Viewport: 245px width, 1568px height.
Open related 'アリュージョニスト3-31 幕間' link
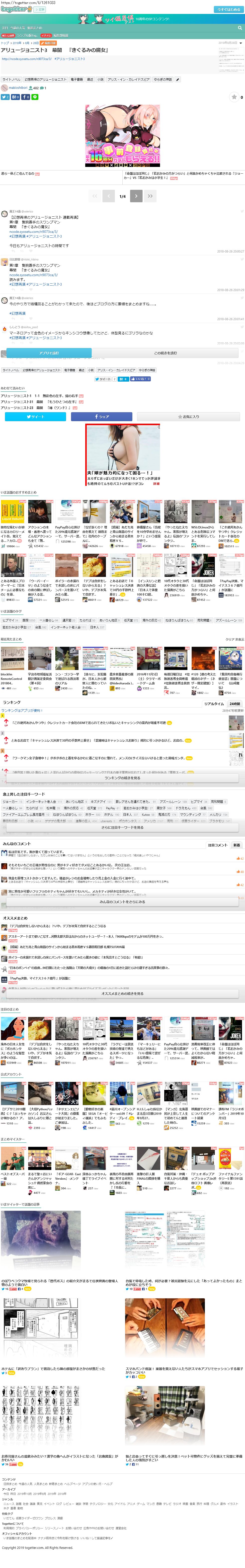pyautogui.click(x=38, y=402)
